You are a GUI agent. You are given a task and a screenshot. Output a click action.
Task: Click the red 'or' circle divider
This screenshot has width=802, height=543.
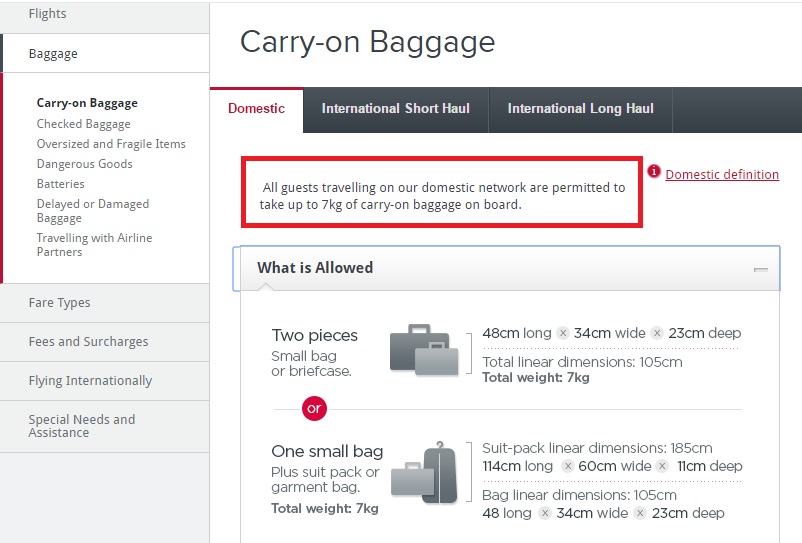coord(314,409)
